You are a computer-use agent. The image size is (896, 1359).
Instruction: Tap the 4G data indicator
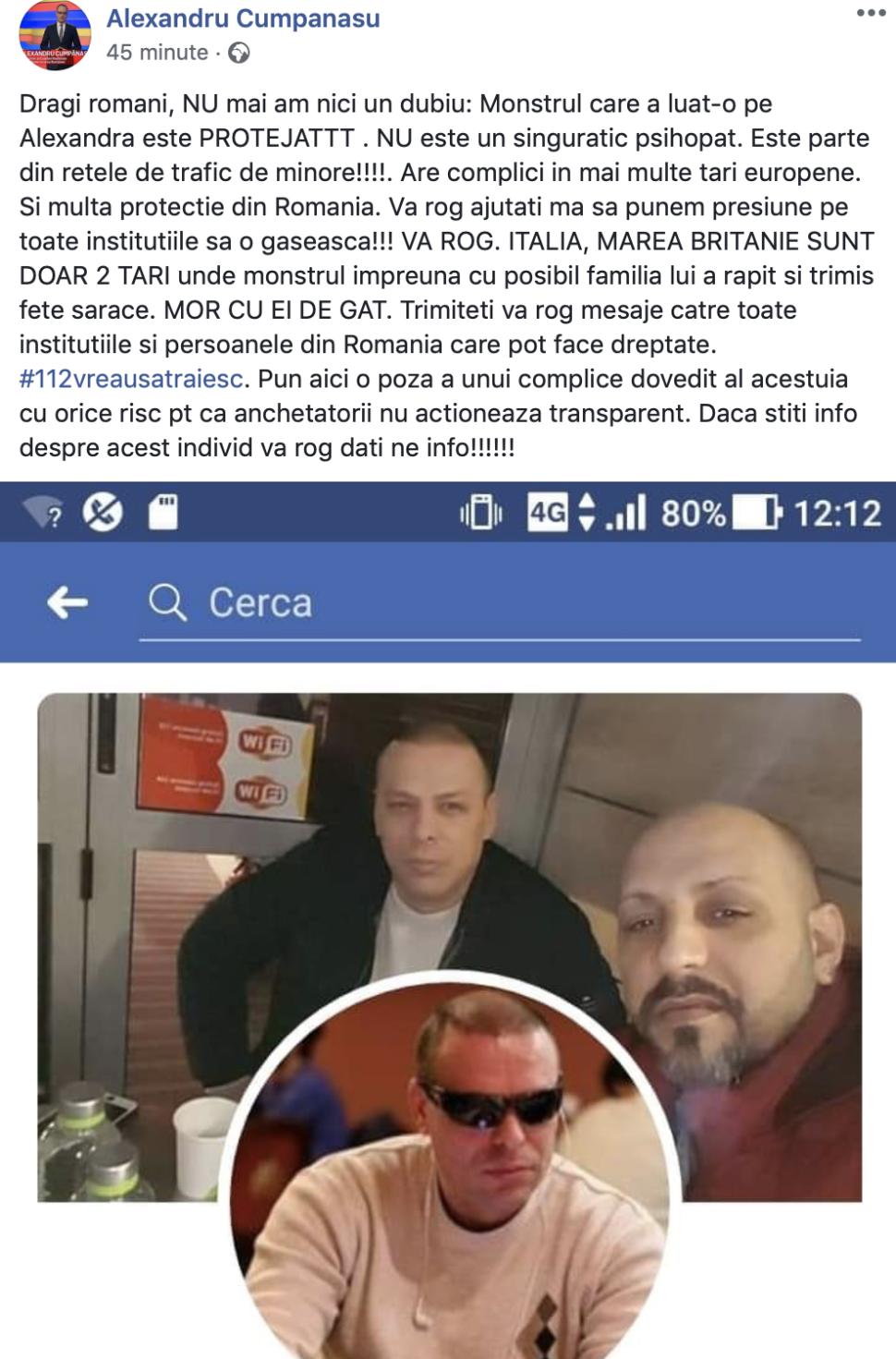point(548,512)
